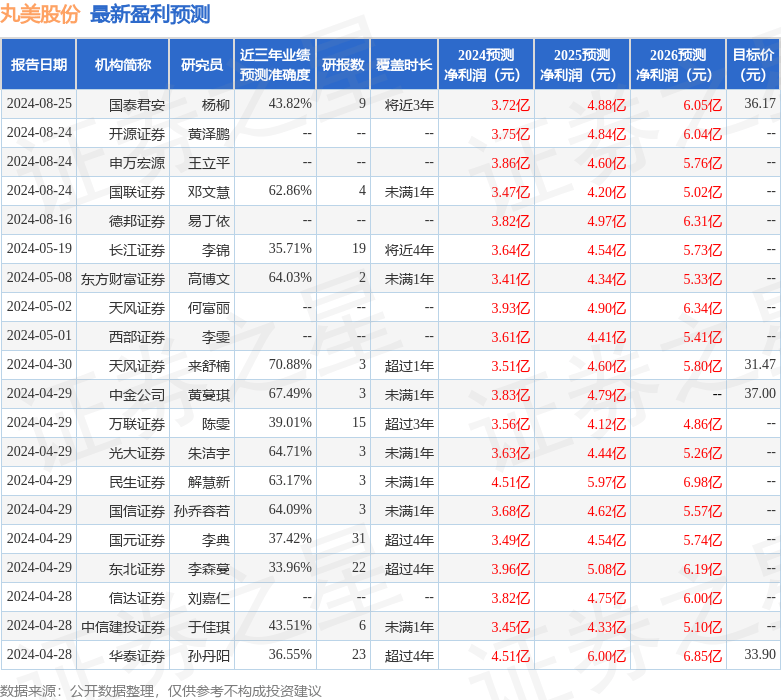This screenshot has width=781, height=700.
Task: Click researcher name 李锦
Action: [x=216, y=249]
